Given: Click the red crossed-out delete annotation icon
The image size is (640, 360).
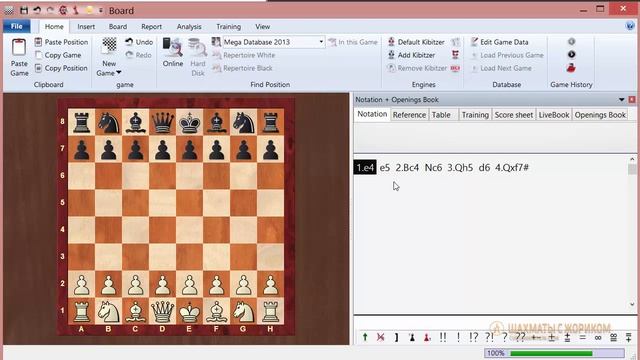Looking at the screenshot, I should (x=380, y=337).
